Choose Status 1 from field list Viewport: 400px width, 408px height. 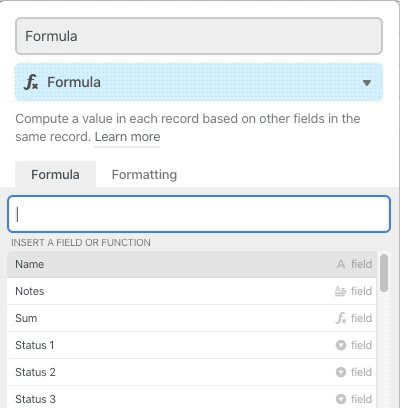(x=192, y=345)
